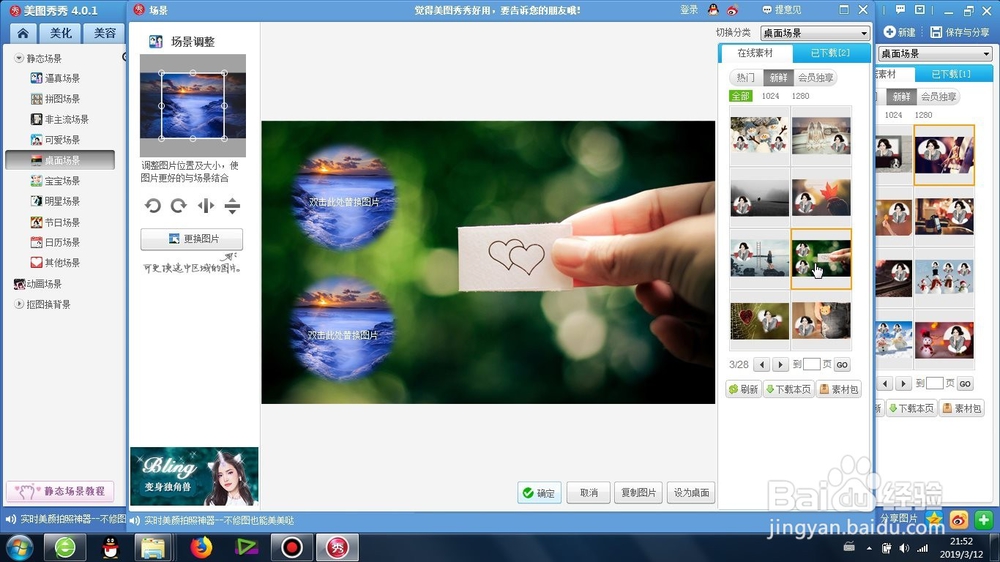Rotate image clockwise icon
Screen dimensions: 1000x562
(179, 205)
